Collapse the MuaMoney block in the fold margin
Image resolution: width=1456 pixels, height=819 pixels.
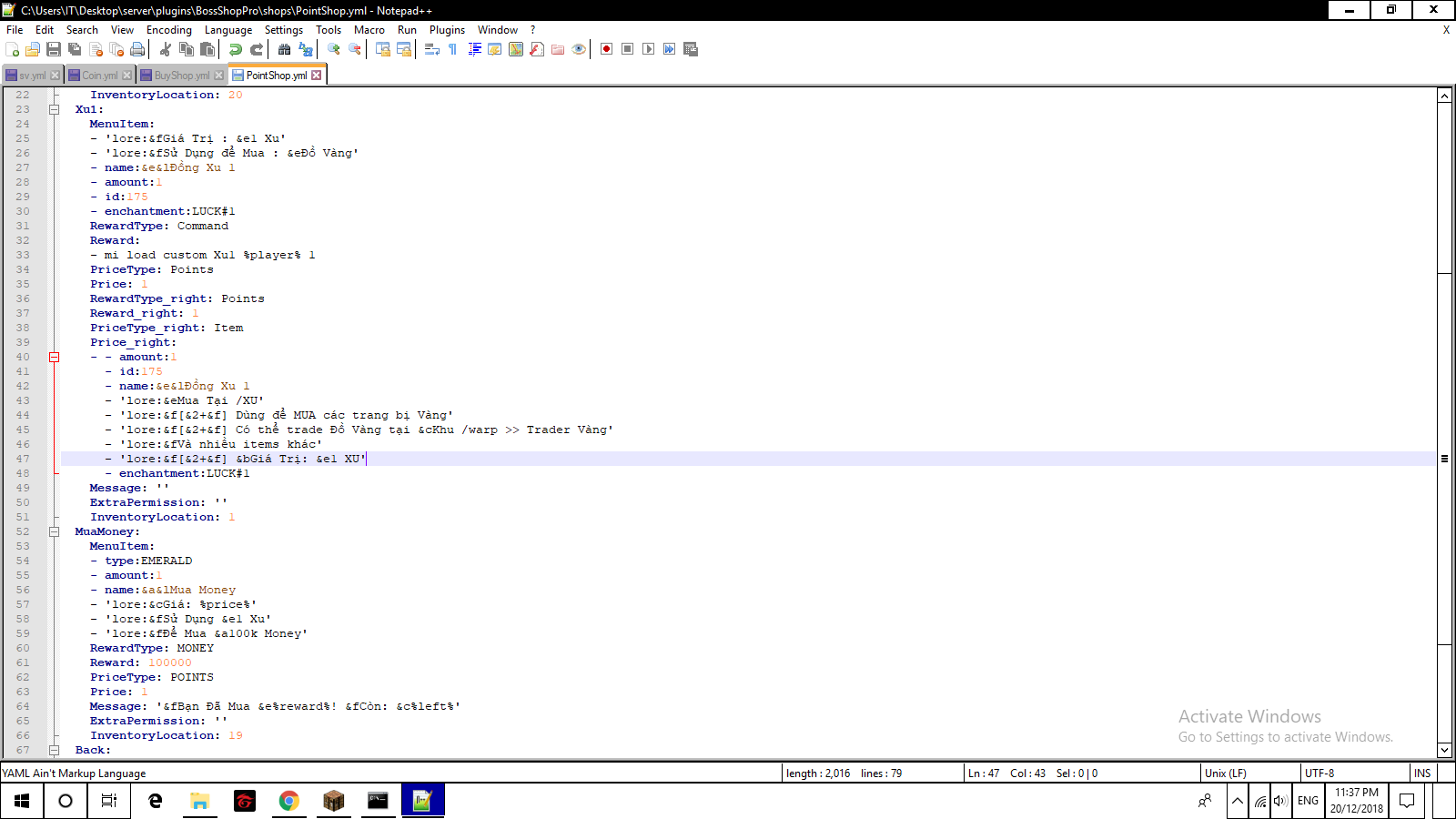coord(54,531)
